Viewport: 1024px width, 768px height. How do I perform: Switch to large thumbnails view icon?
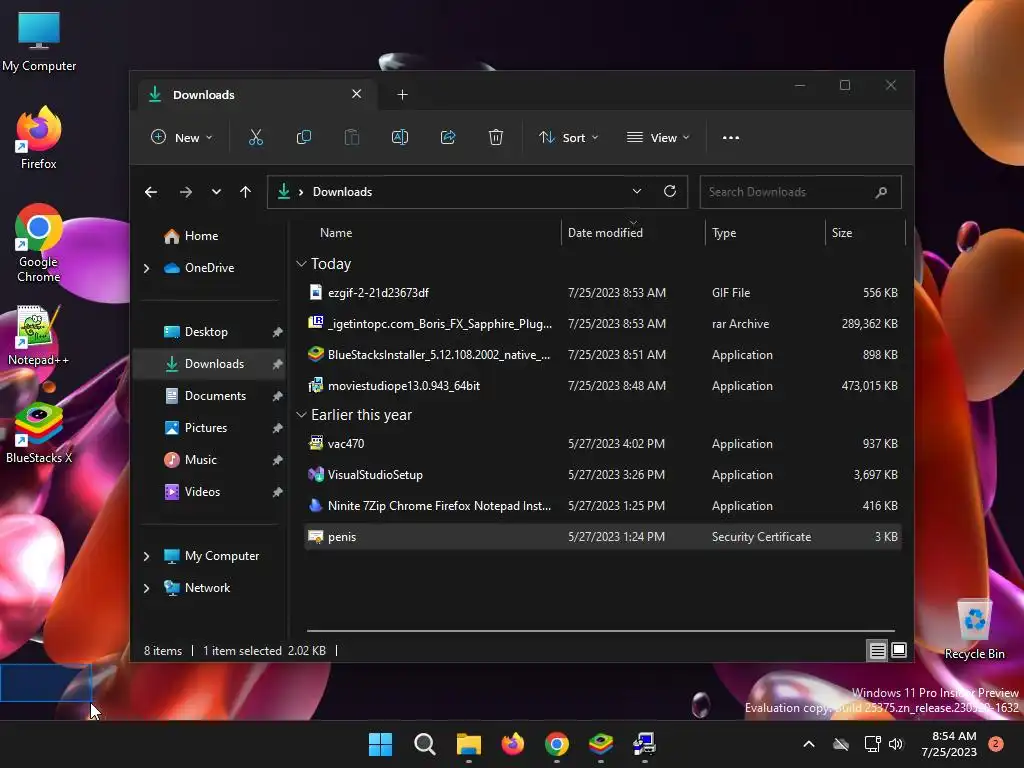(899, 650)
